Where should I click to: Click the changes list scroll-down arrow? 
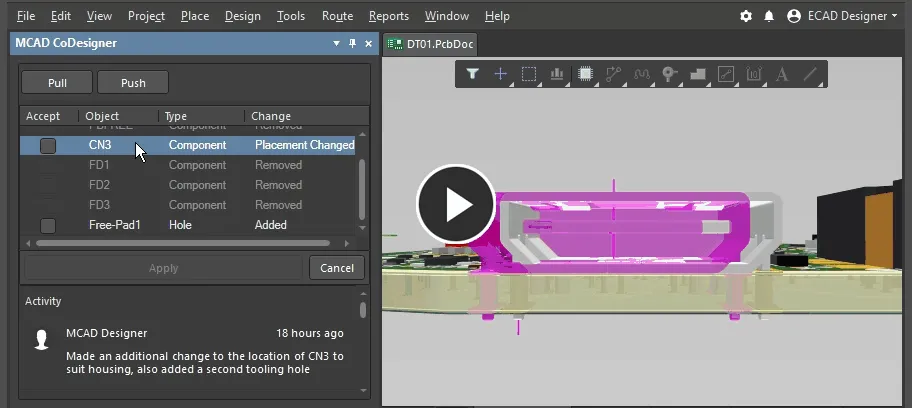pyautogui.click(x=362, y=228)
